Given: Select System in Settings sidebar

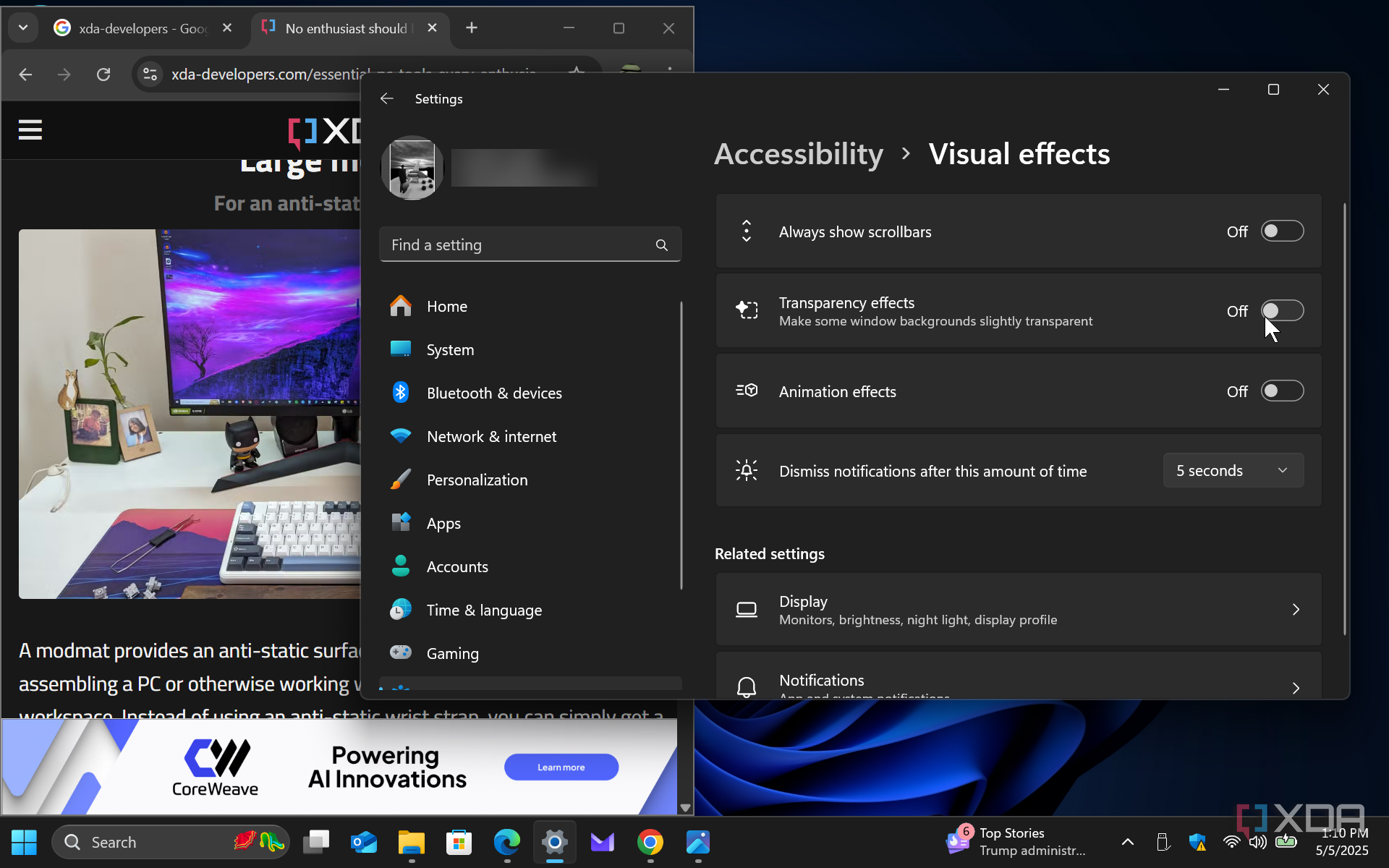Looking at the screenshot, I should pyautogui.click(x=530, y=350).
